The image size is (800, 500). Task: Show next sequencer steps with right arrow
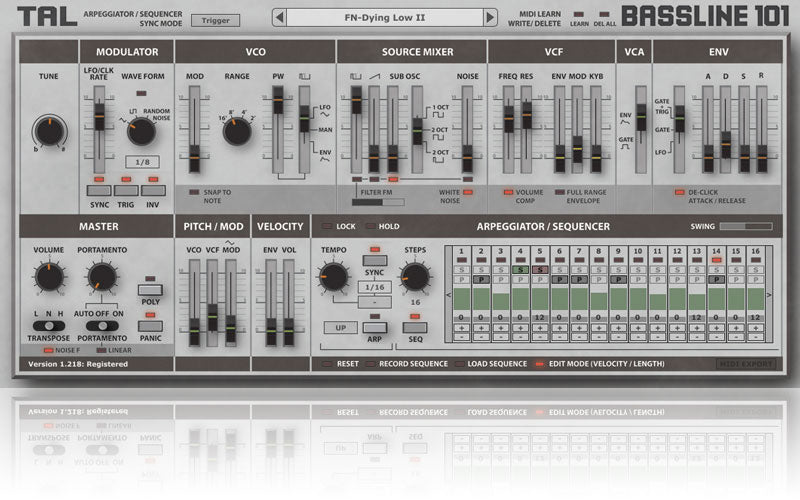(x=769, y=295)
